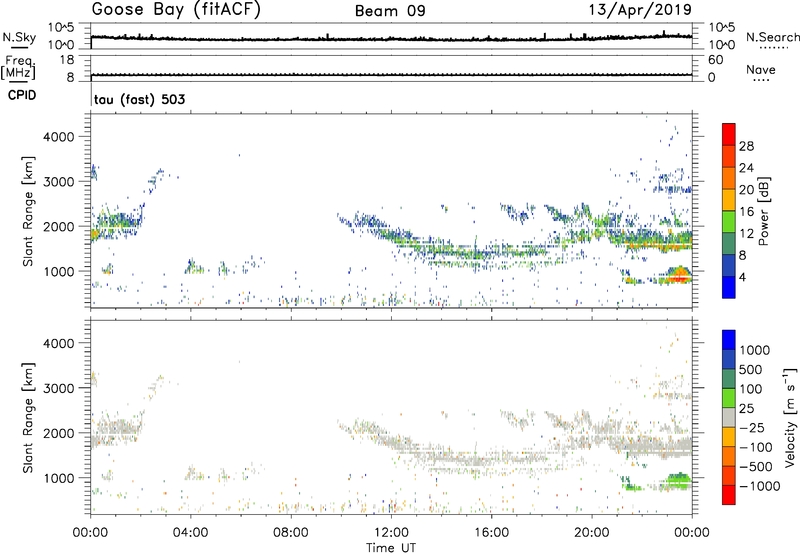The height and width of the screenshot is (554, 800).
Task: Click the 4000 tick label on power panel
Action: [59, 137]
